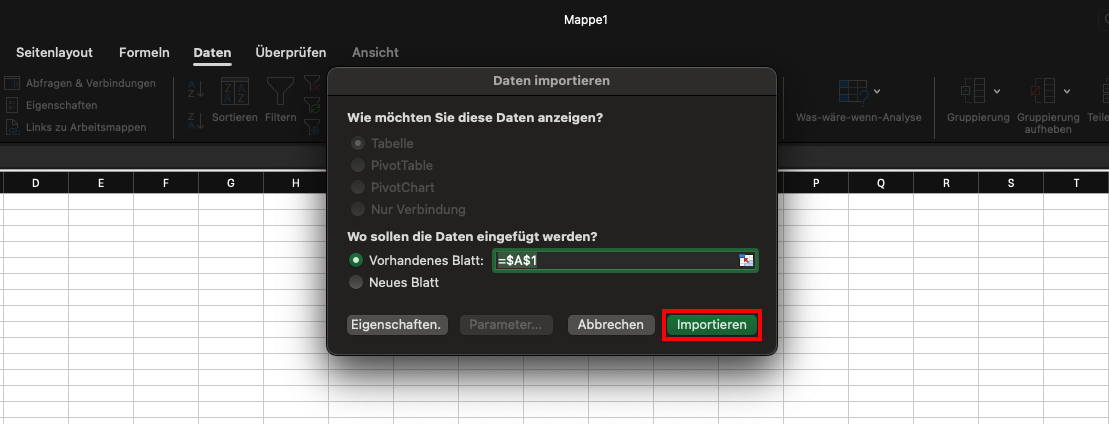Viewport: 1109px width, 424px height.
Task: Click the =$A$1 cell reference field
Action: [615, 260]
